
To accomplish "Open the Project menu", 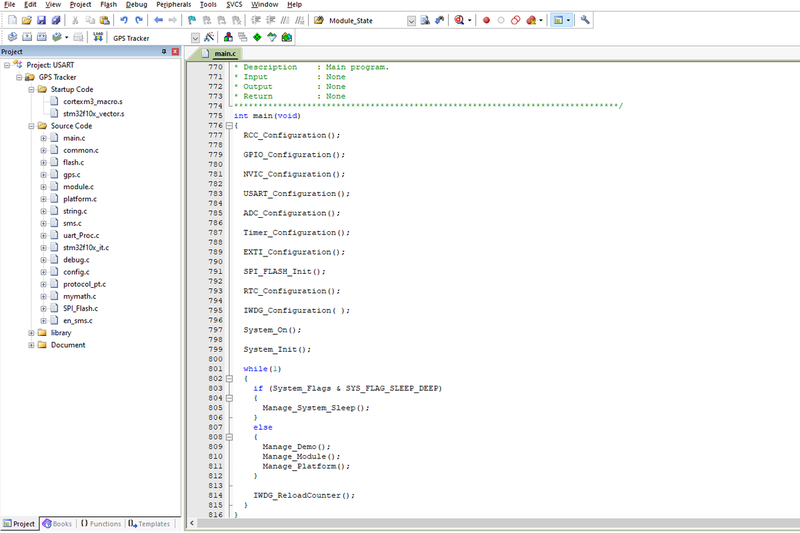I will tap(81, 5).
